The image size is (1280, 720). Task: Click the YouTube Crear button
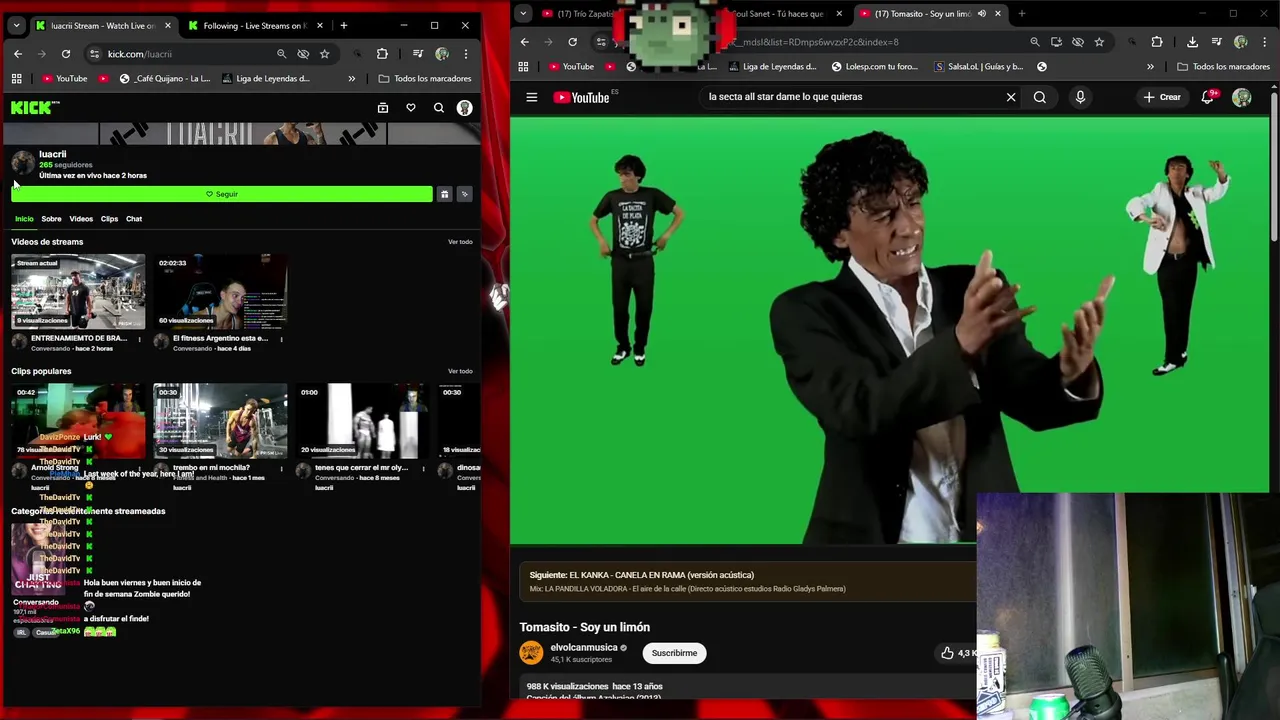coord(1162,97)
